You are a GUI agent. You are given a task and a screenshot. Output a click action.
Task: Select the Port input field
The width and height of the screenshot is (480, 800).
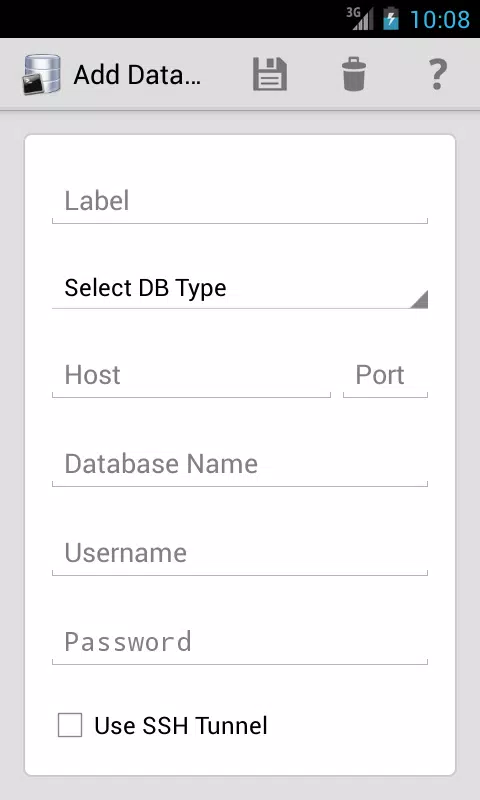[x=386, y=376]
